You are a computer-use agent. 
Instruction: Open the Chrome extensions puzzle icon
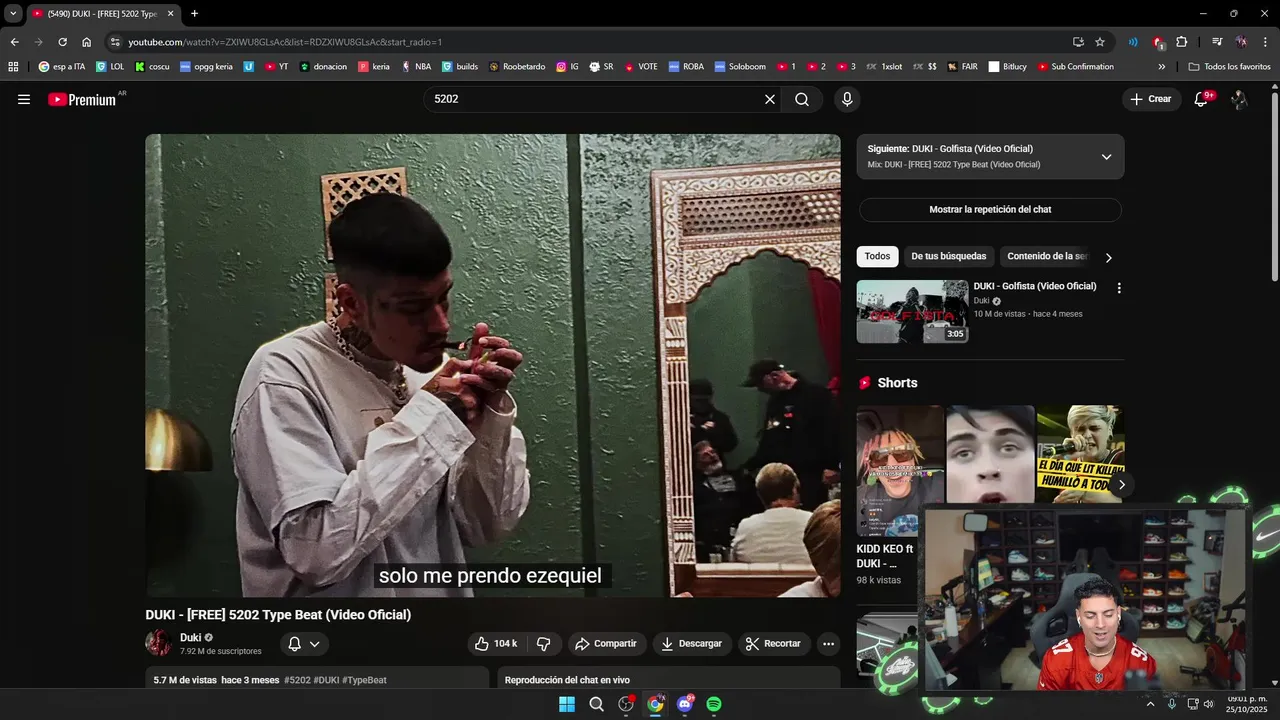[1182, 42]
